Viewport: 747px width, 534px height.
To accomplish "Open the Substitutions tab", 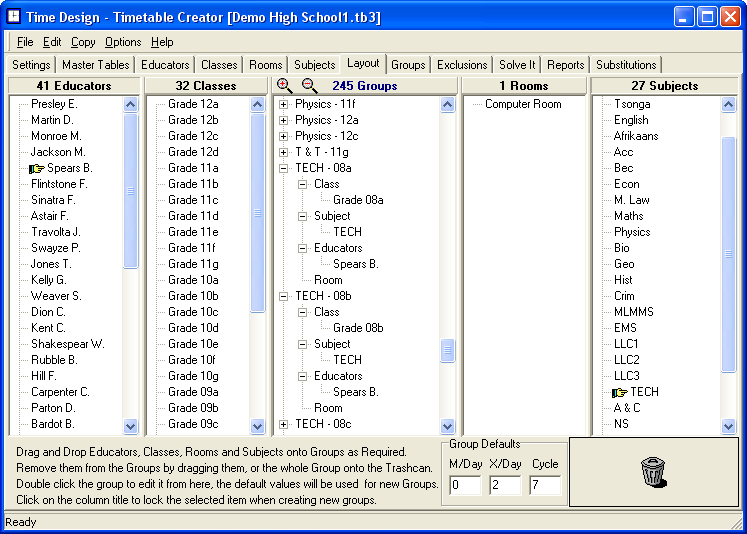I will pyautogui.click(x=626, y=65).
